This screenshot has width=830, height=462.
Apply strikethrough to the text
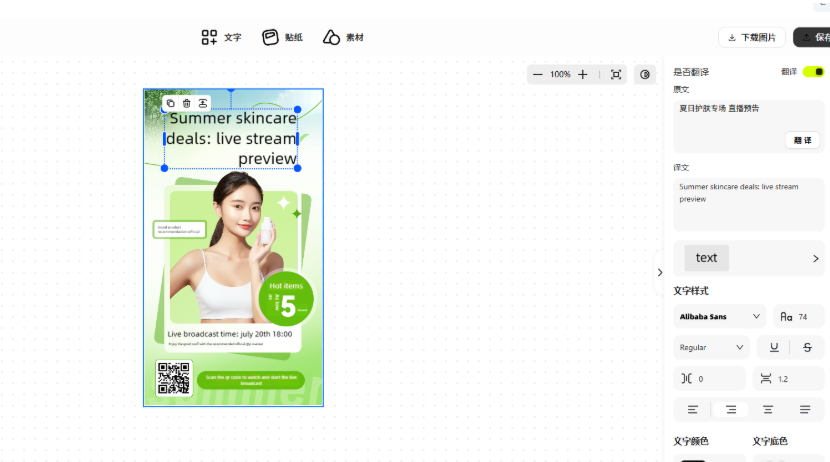point(807,347)
